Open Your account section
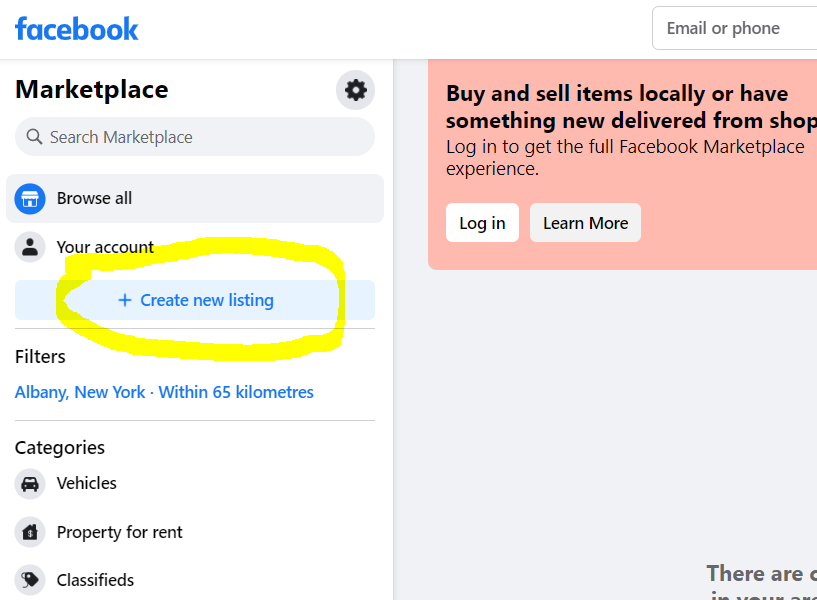 pyautogui.click(x=195, y=247)
